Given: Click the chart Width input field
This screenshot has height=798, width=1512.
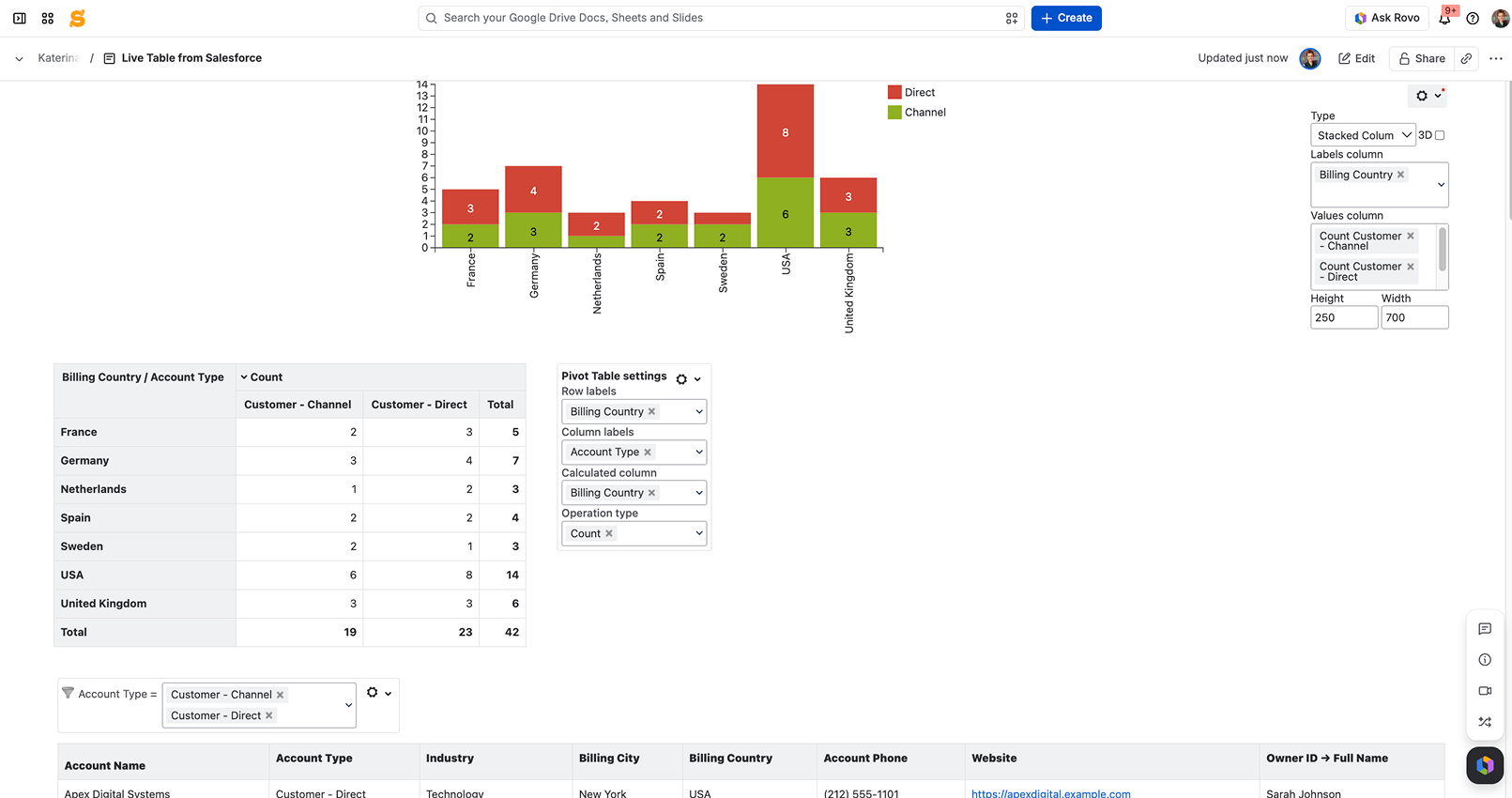Looking at the screenshot, I should [x=1414, y=317].
